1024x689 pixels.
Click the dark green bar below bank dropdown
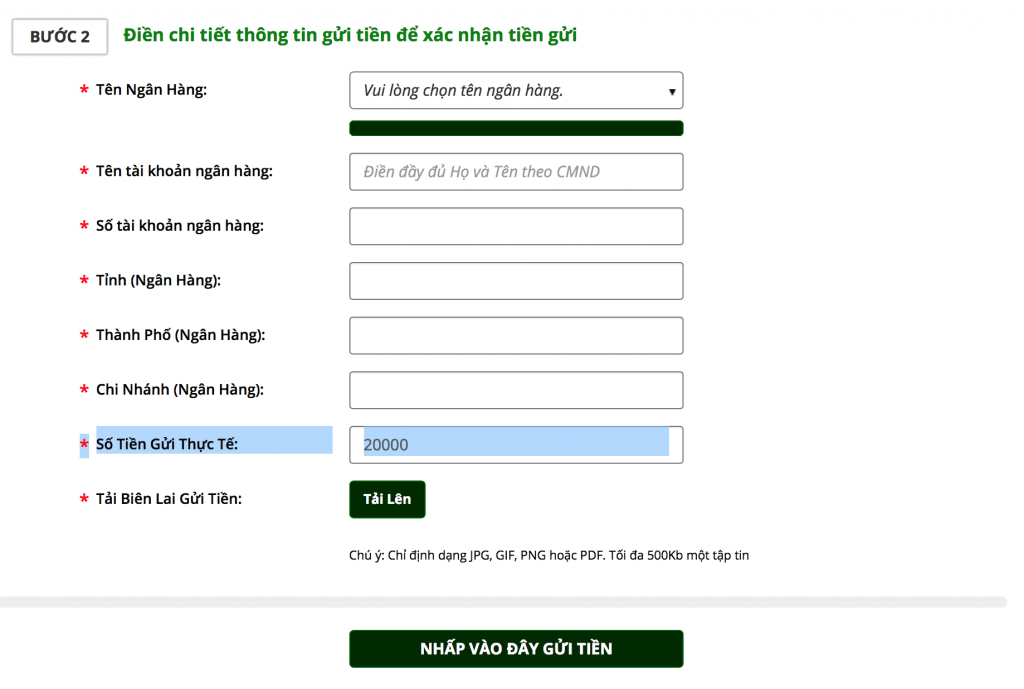515,127
